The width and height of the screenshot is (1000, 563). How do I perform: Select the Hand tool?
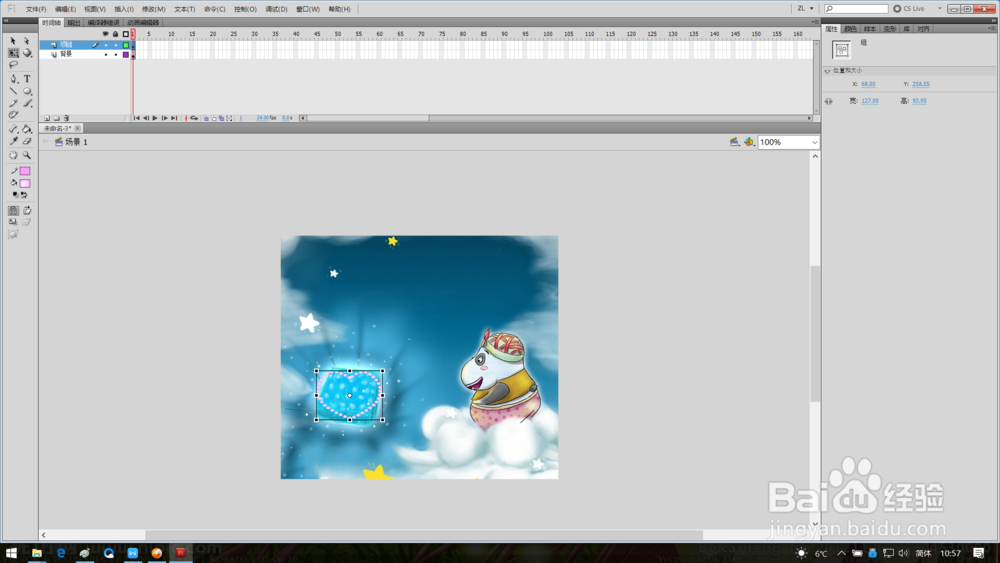pos(13,155)
